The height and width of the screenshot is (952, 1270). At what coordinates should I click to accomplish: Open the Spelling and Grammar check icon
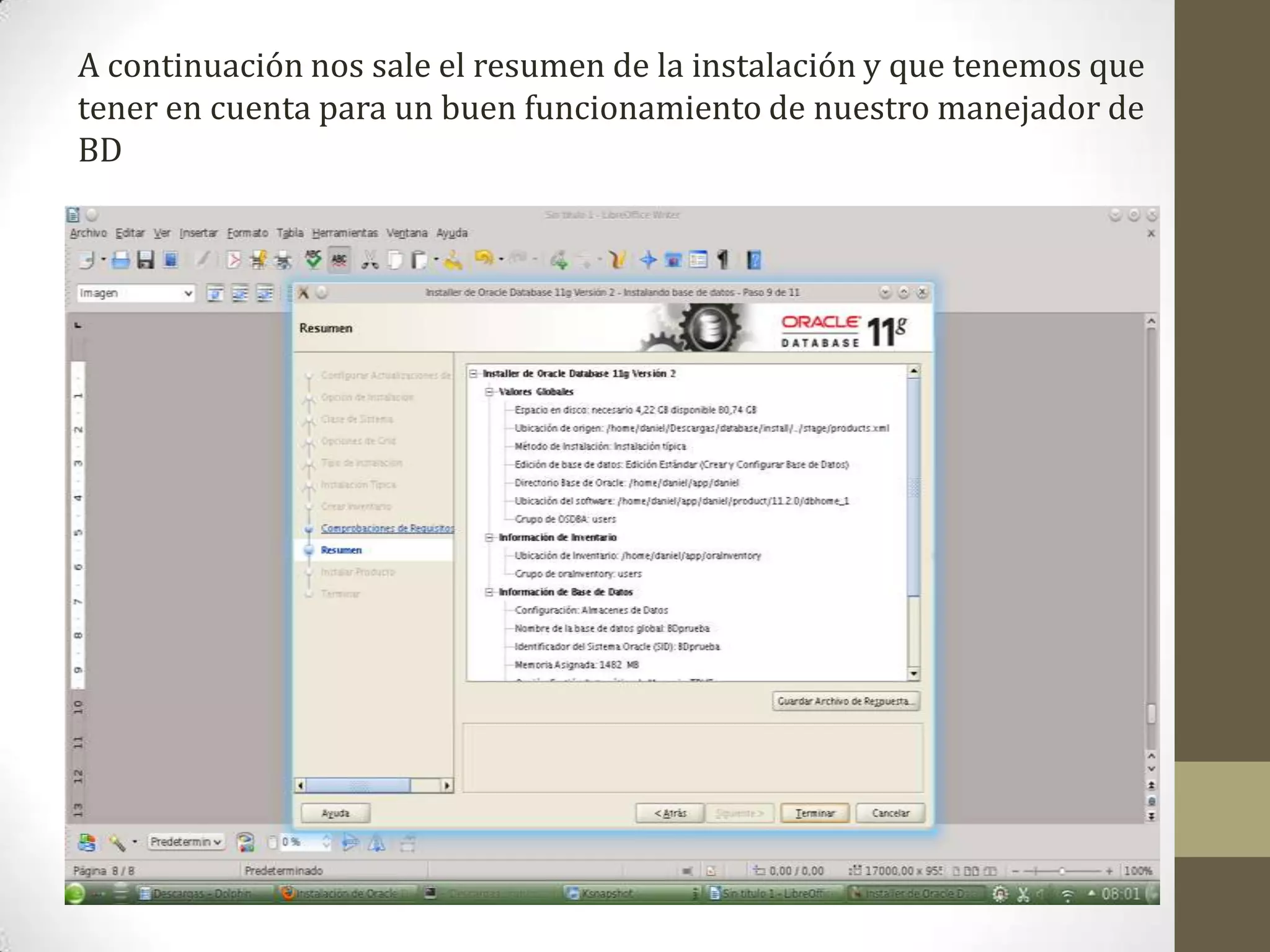pos(313,260)
